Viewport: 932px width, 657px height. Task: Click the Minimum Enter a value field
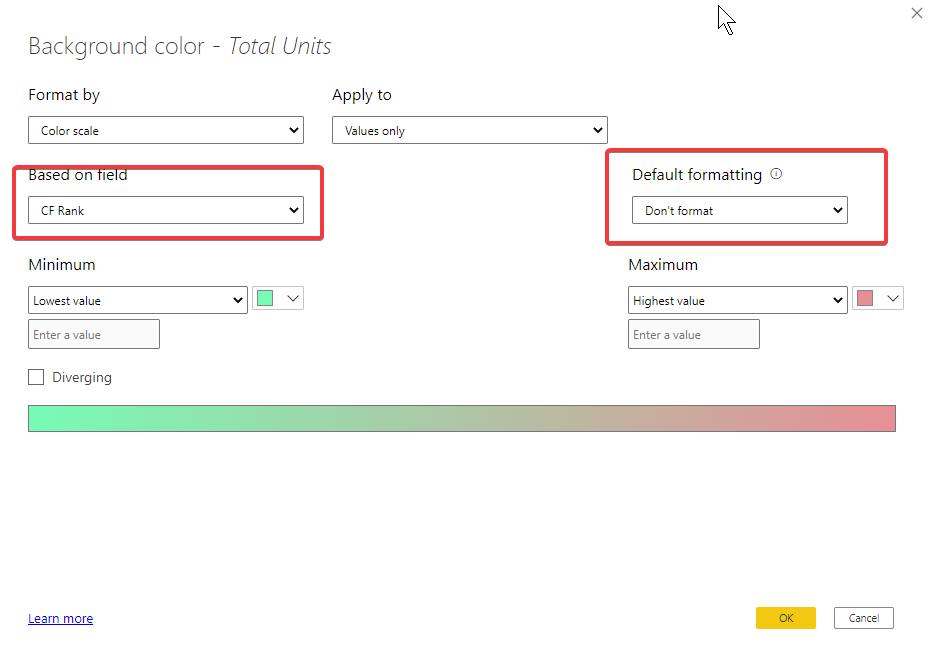pos(94,334)
